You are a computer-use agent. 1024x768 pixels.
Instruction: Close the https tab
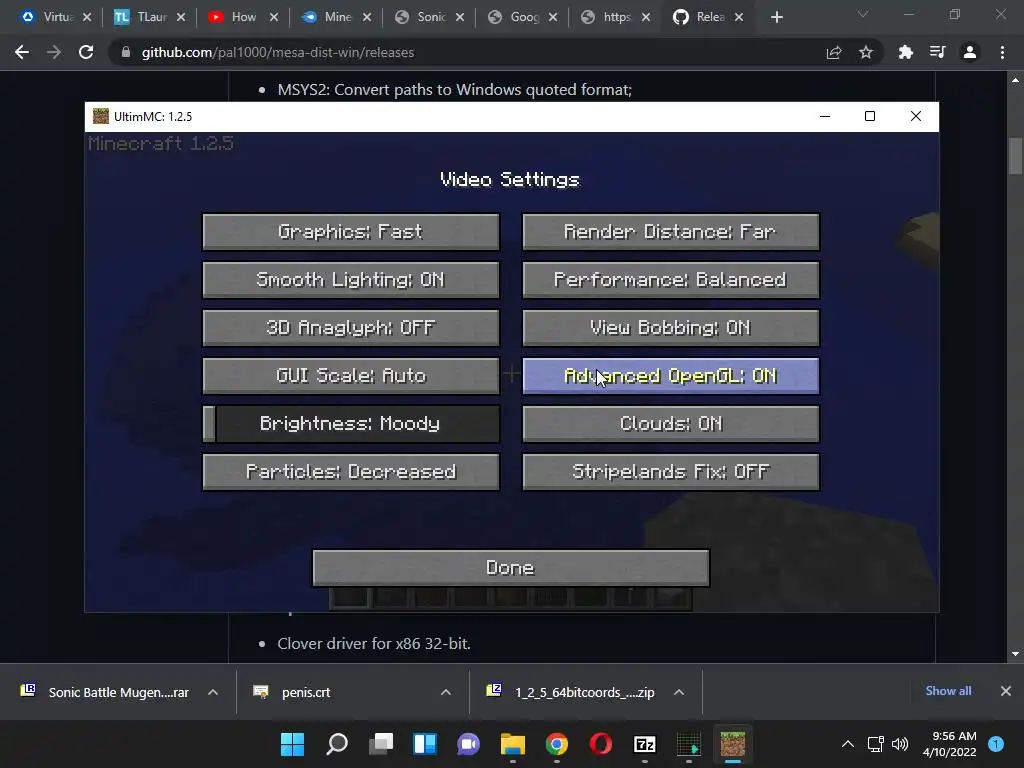click(x=646, y=17)
